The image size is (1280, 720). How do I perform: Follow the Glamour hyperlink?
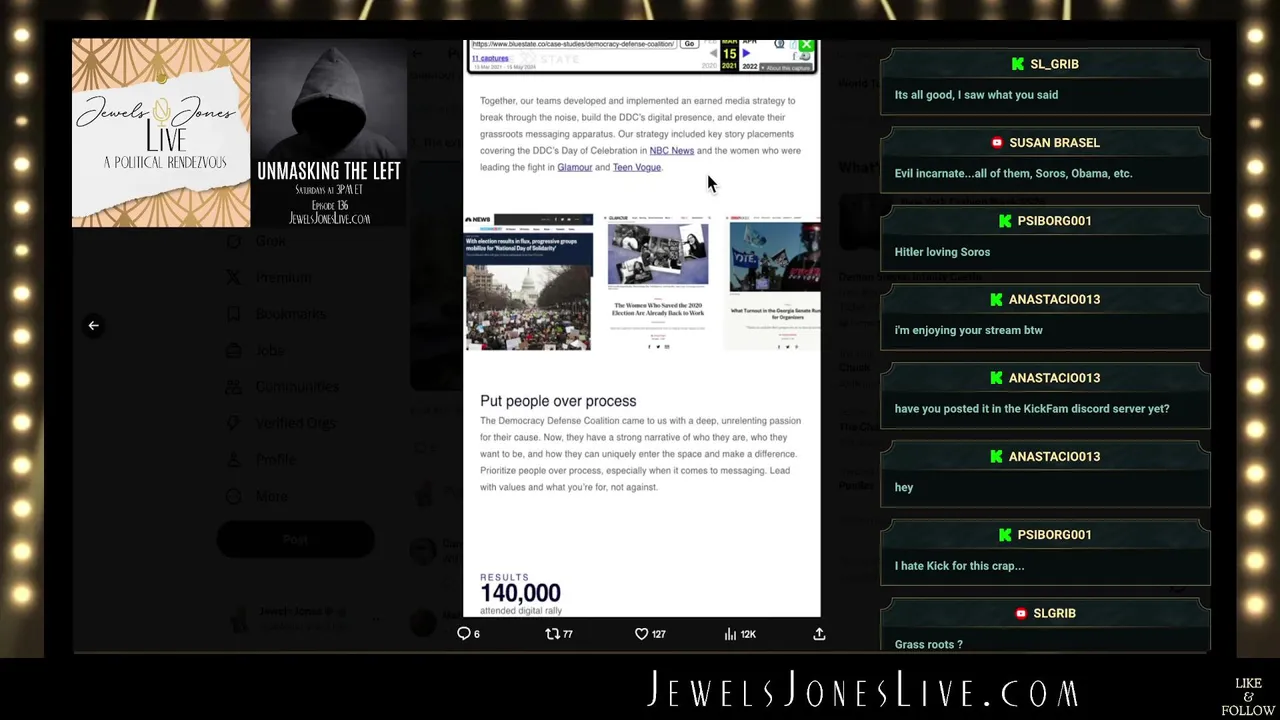point(574,168)
